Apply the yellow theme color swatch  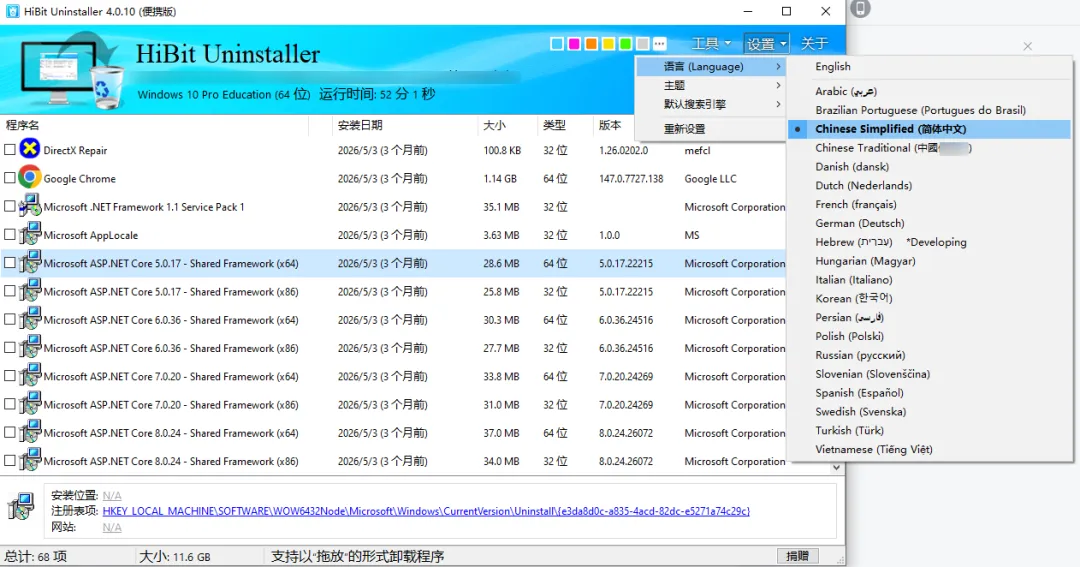[x=608, y=44]
